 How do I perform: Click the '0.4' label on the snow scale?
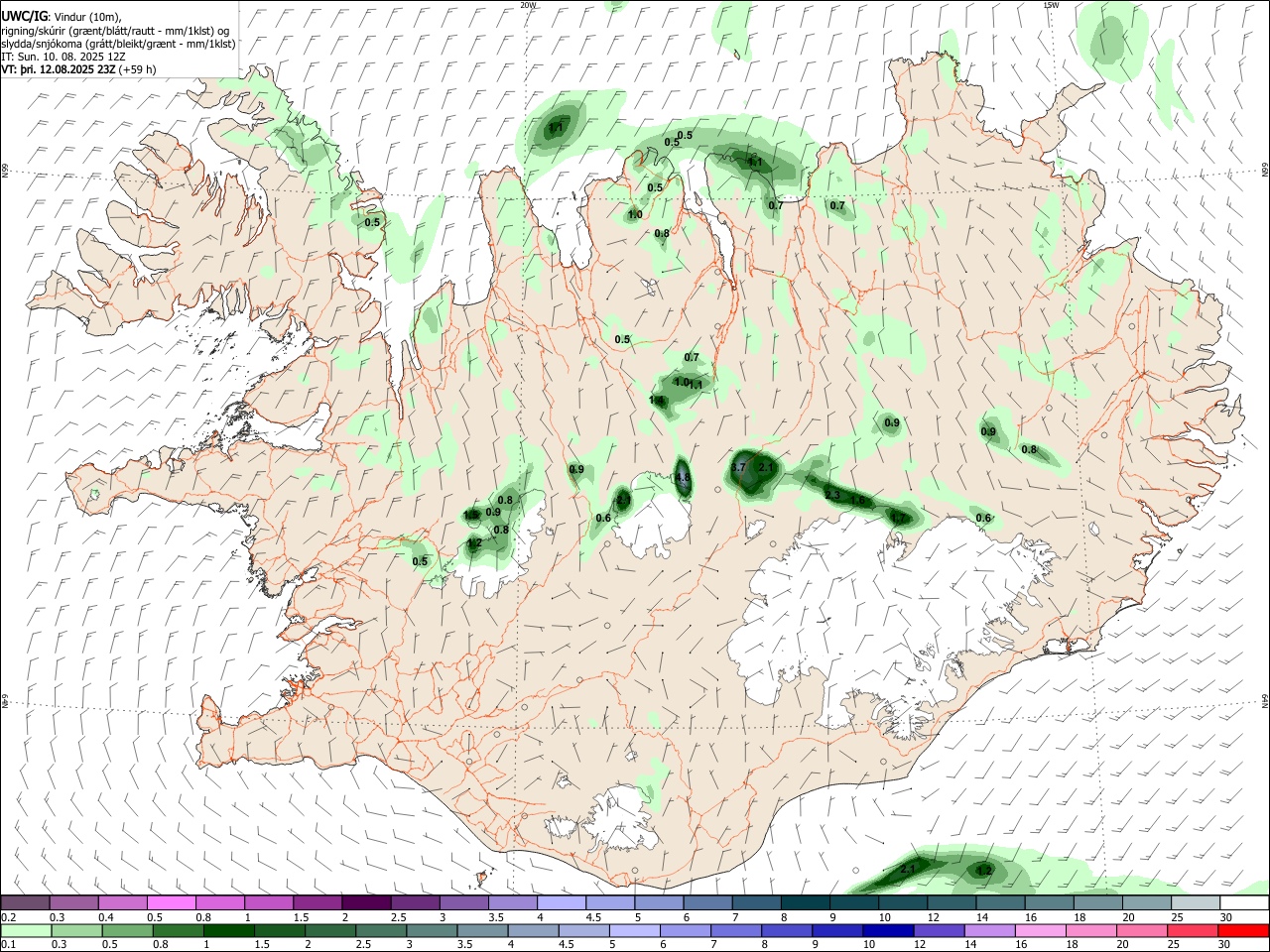(x=106, y=917)
